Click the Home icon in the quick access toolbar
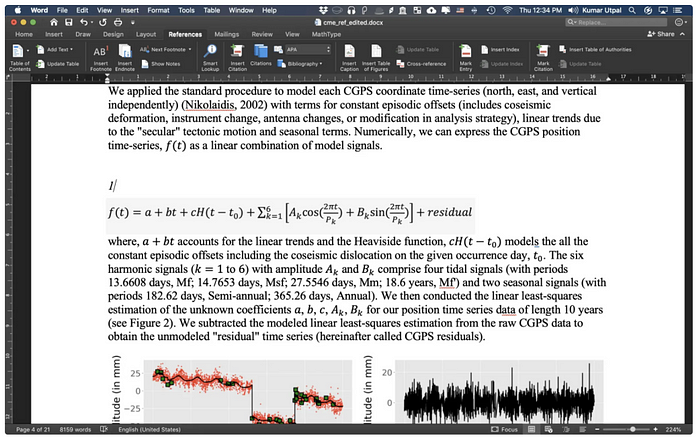This screenshot has height=442, width=700. 54,22
